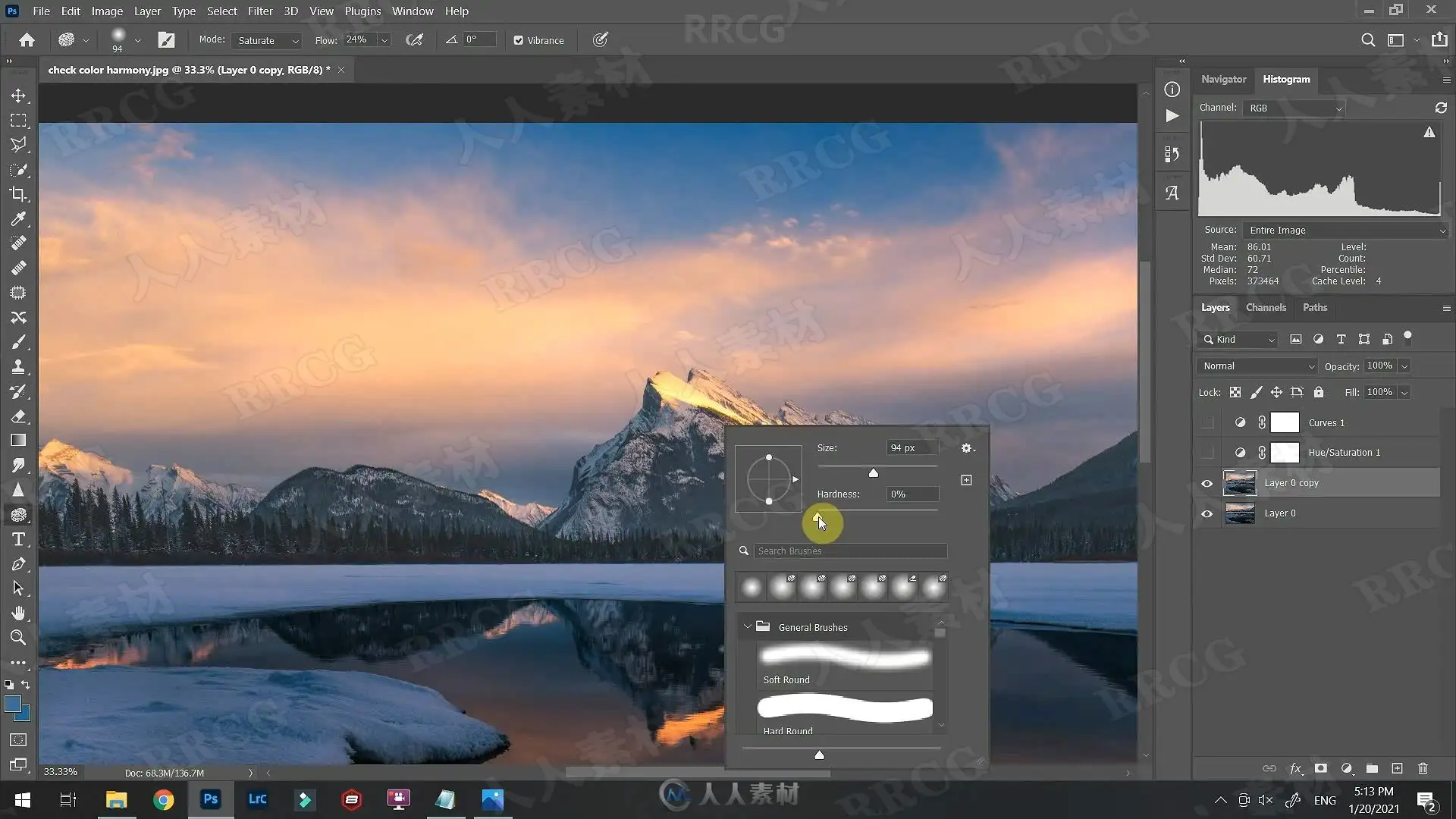This screenshot has height=819, width=1456.
Task: Open the Mode Saturate dropdown
Action: click(267, 40)
